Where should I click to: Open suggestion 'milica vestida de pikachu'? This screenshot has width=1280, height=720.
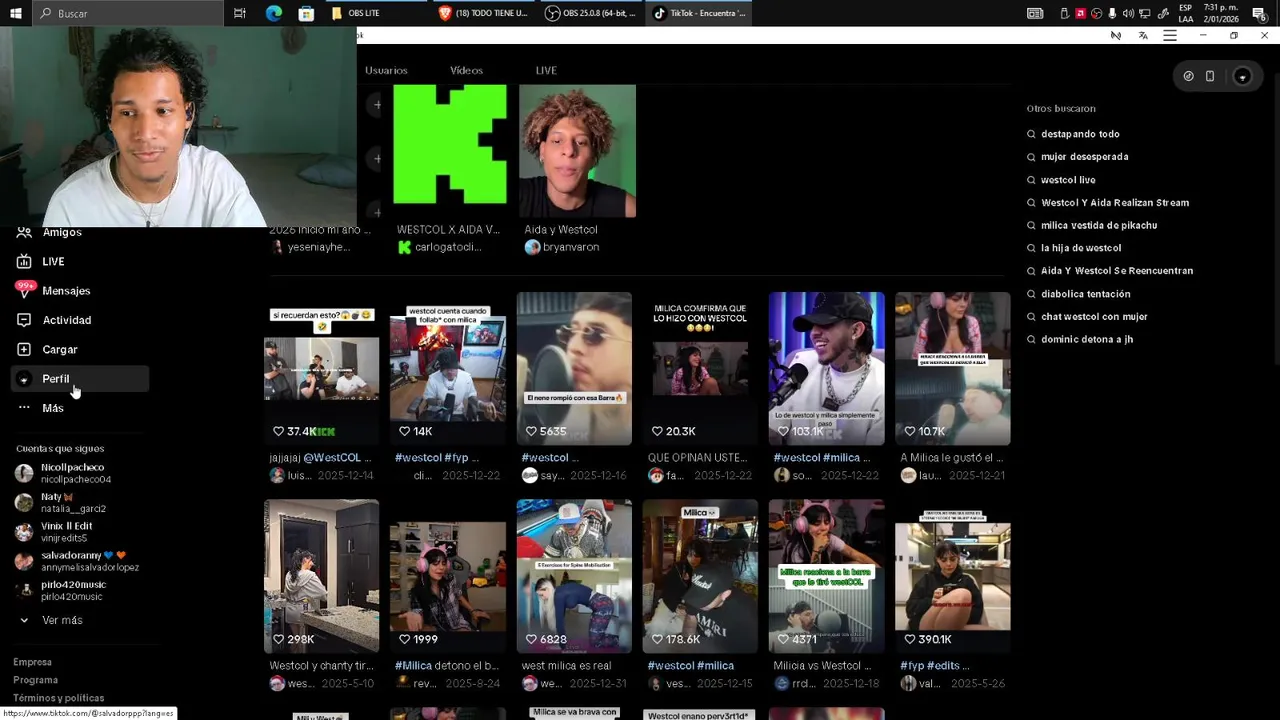1099,226
